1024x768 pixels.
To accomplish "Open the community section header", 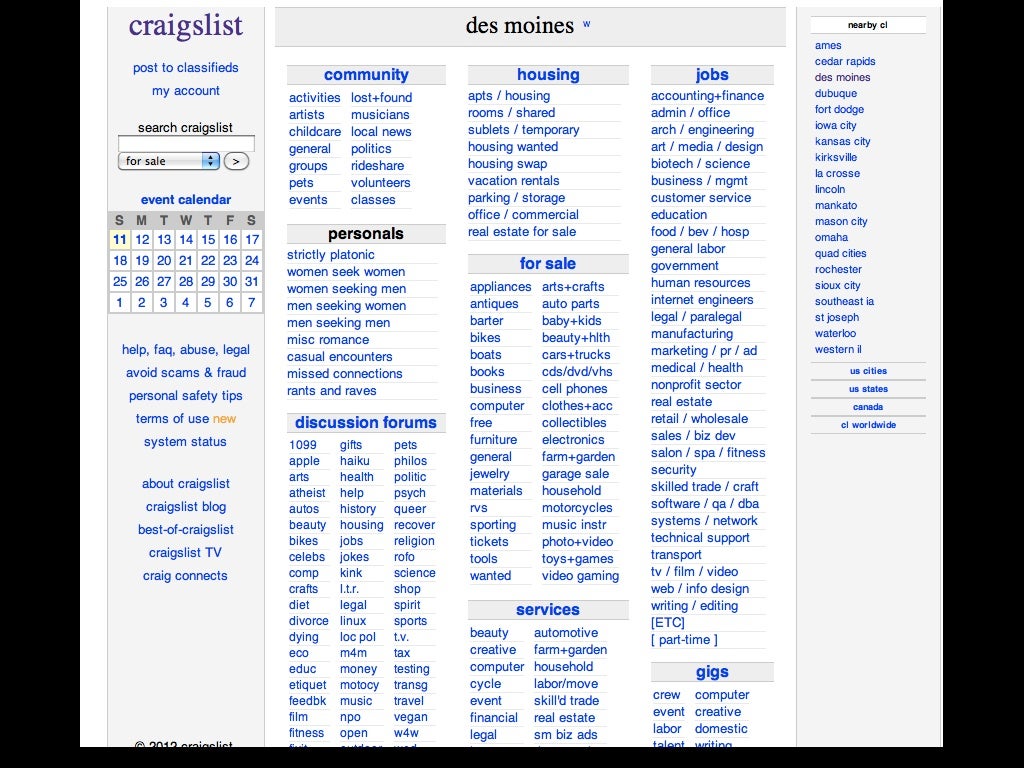I will [x=366, y=74].
